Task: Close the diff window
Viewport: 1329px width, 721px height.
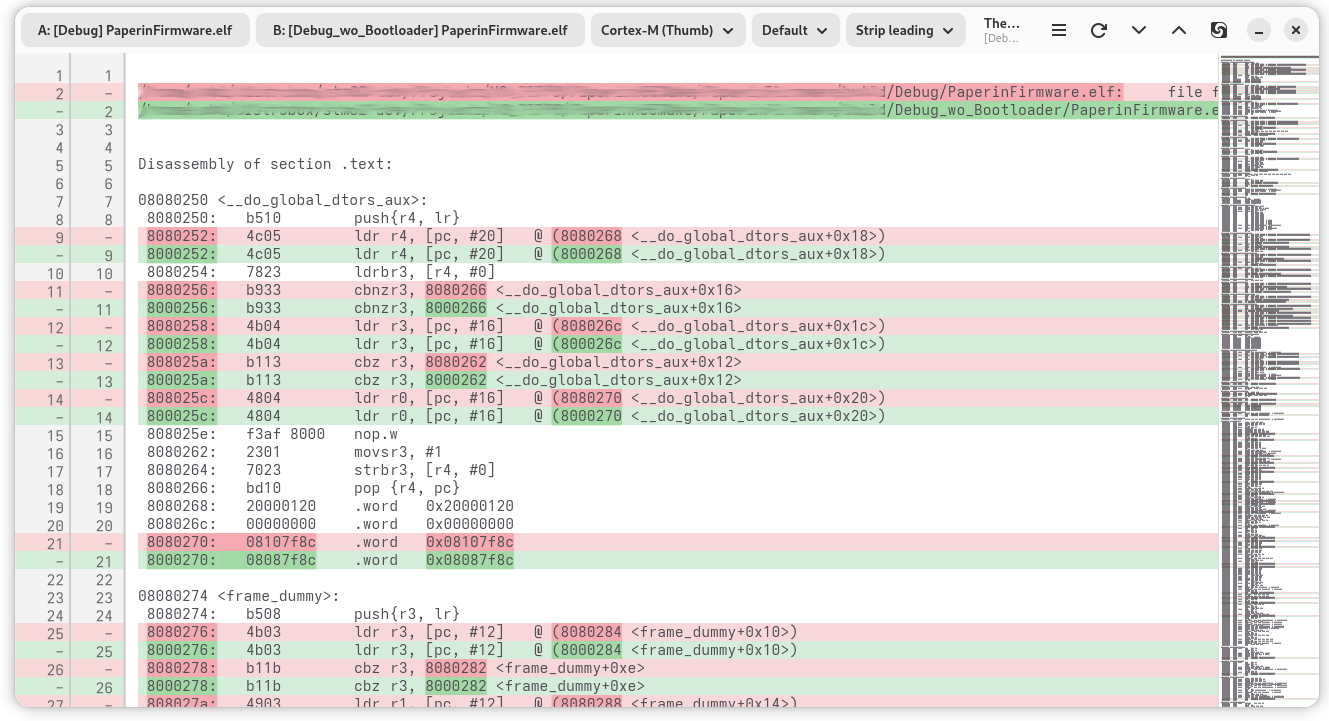Action: coord(1296,30)
